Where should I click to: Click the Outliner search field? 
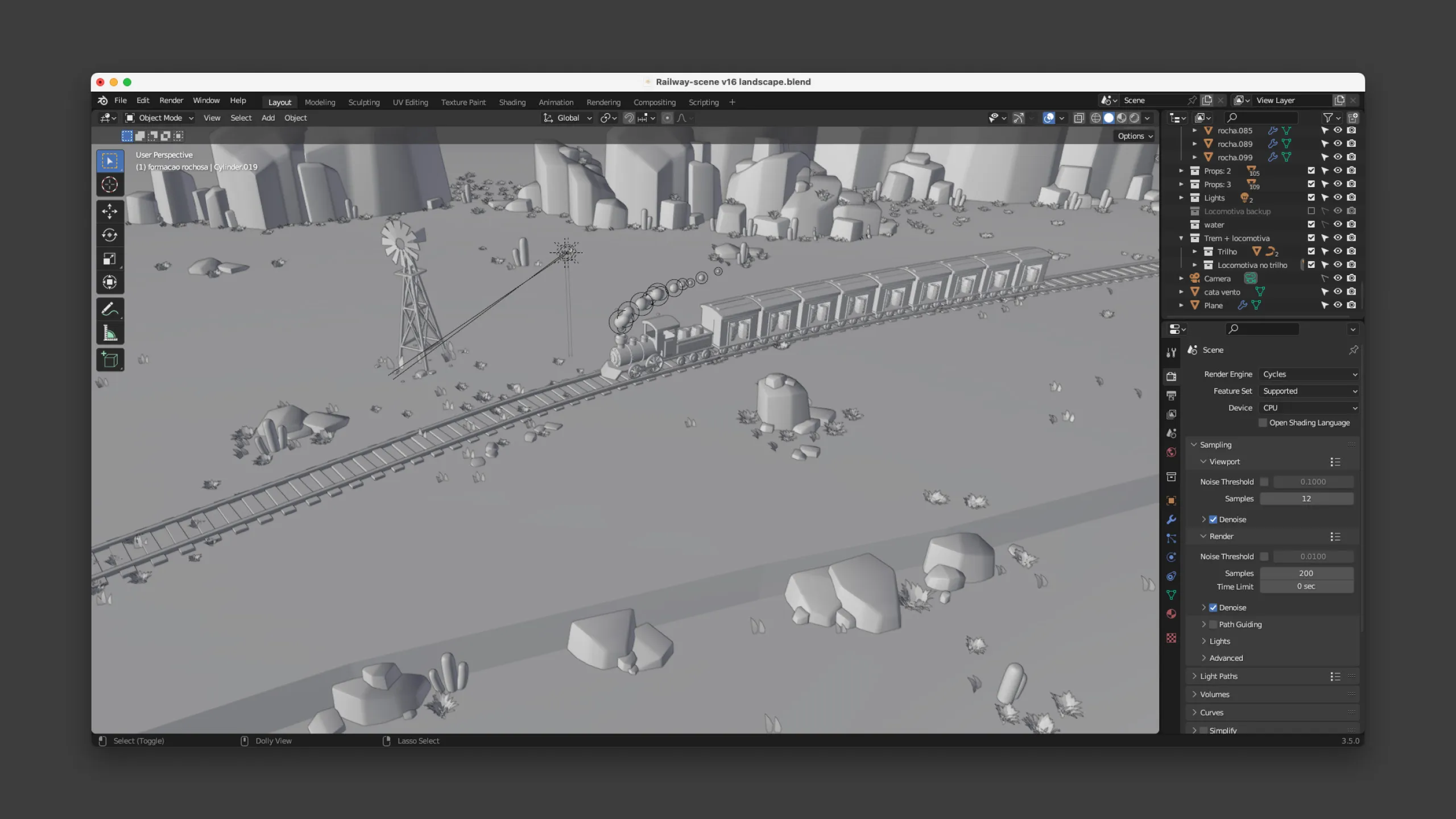[x=1261, y=118]
